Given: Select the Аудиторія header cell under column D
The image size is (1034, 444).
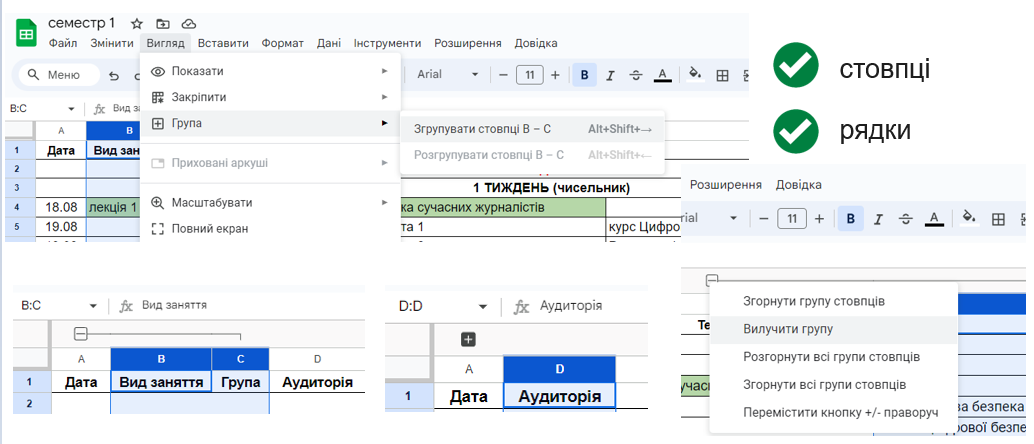Looking at the screenshot, I should pyautogui.click(x=559, y=397).
